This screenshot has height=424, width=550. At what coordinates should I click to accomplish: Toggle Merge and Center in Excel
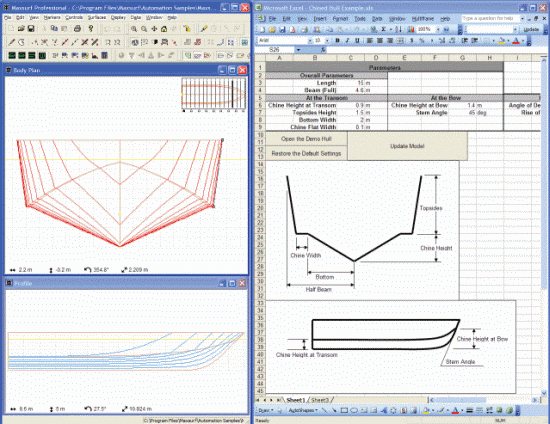[x=400, y=41]
